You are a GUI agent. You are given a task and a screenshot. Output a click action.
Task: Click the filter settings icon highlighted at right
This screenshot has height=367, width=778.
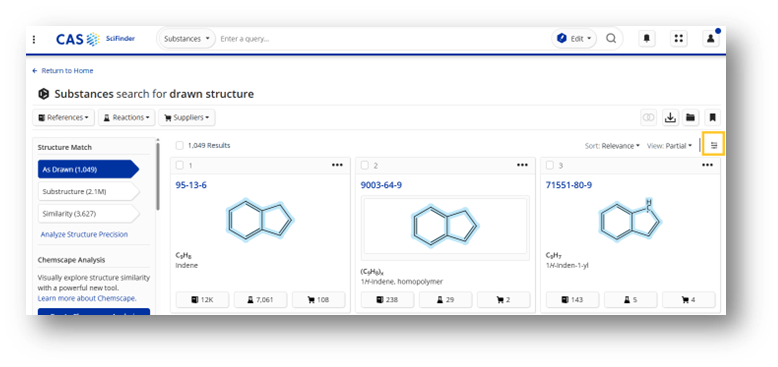[x=714, y=145]
